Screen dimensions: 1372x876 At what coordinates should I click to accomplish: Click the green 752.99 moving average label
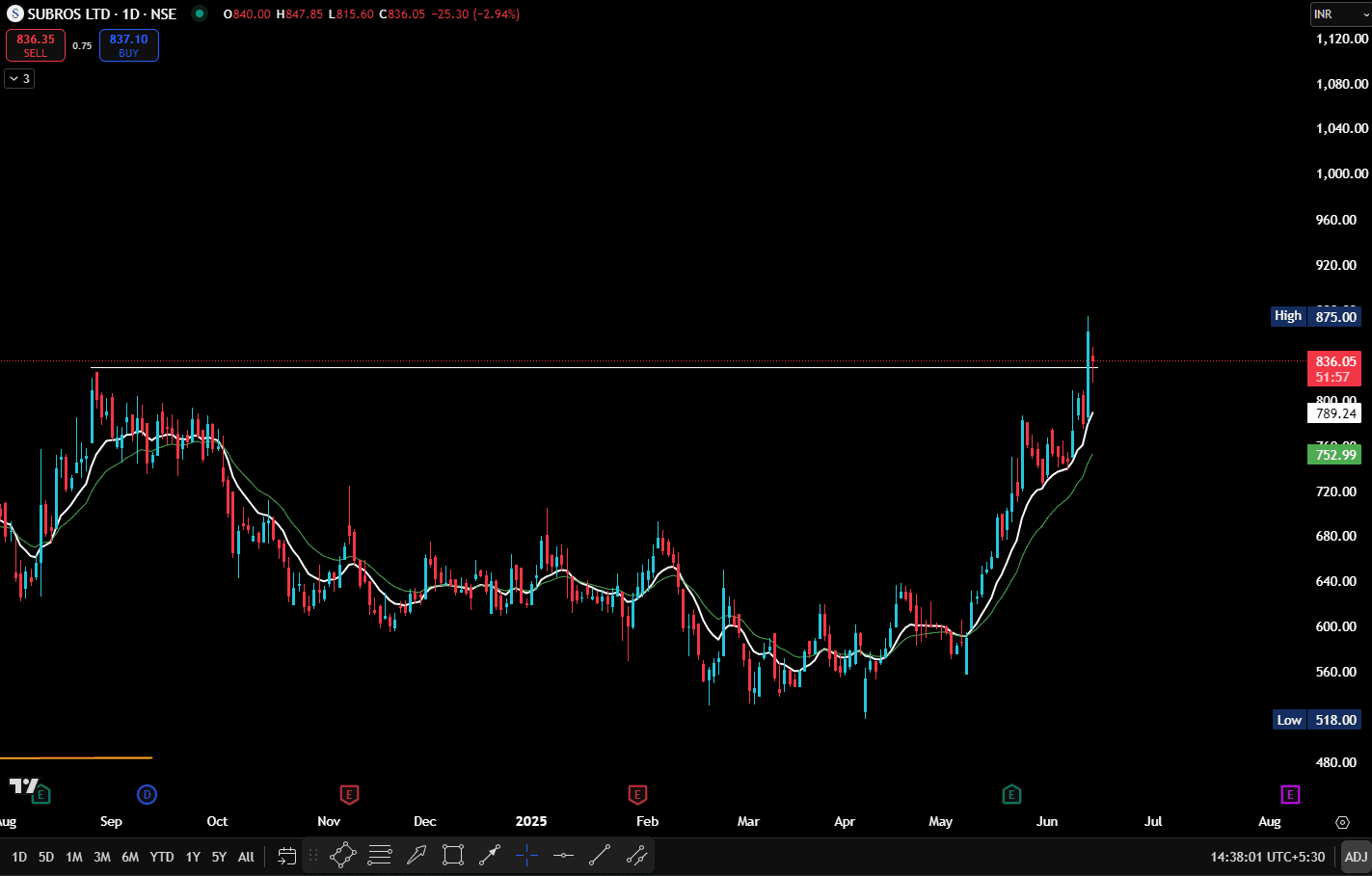click(x=1334, y=455)
